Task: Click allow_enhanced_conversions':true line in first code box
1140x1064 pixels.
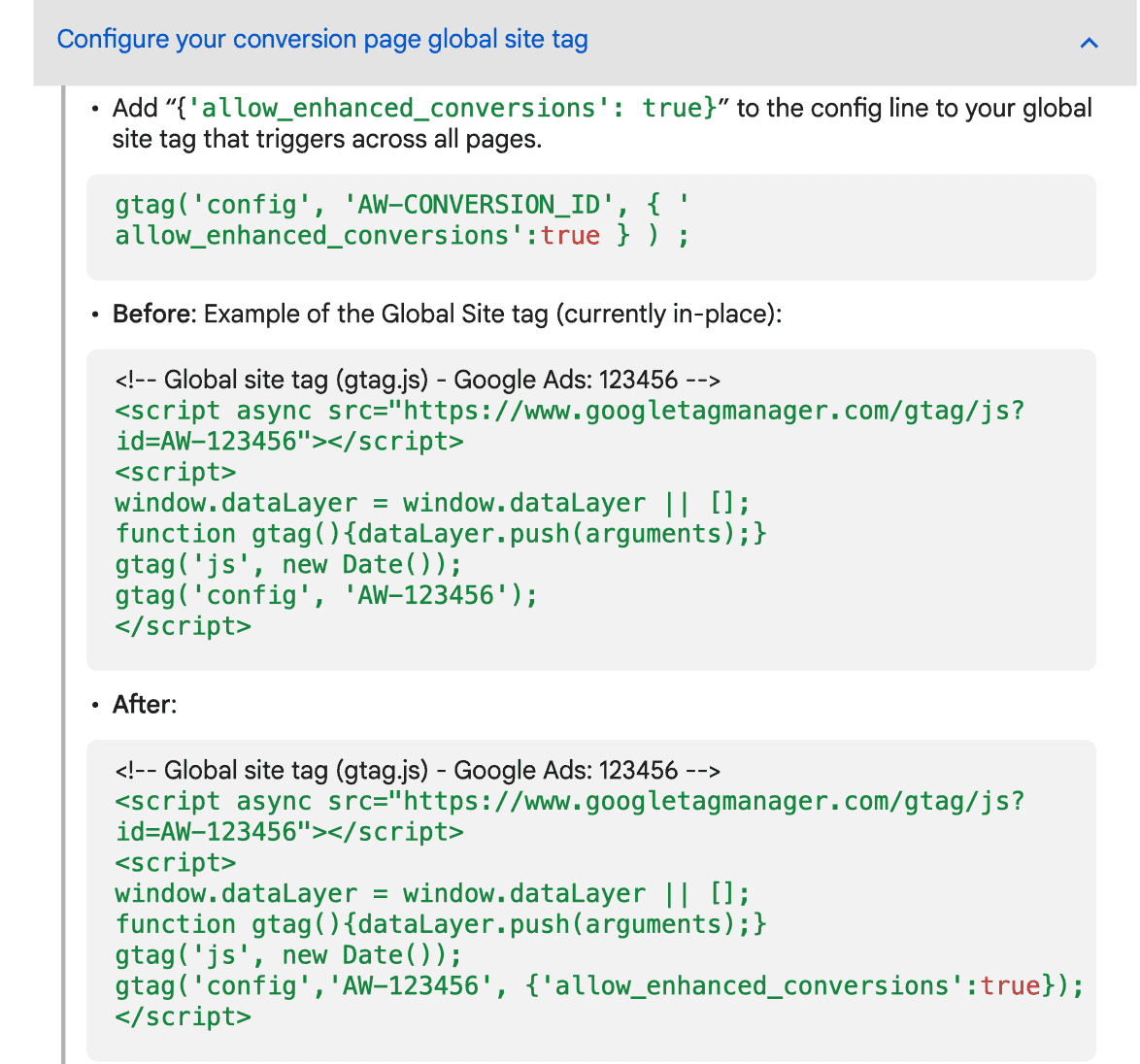Action: [x=401, y=236]
